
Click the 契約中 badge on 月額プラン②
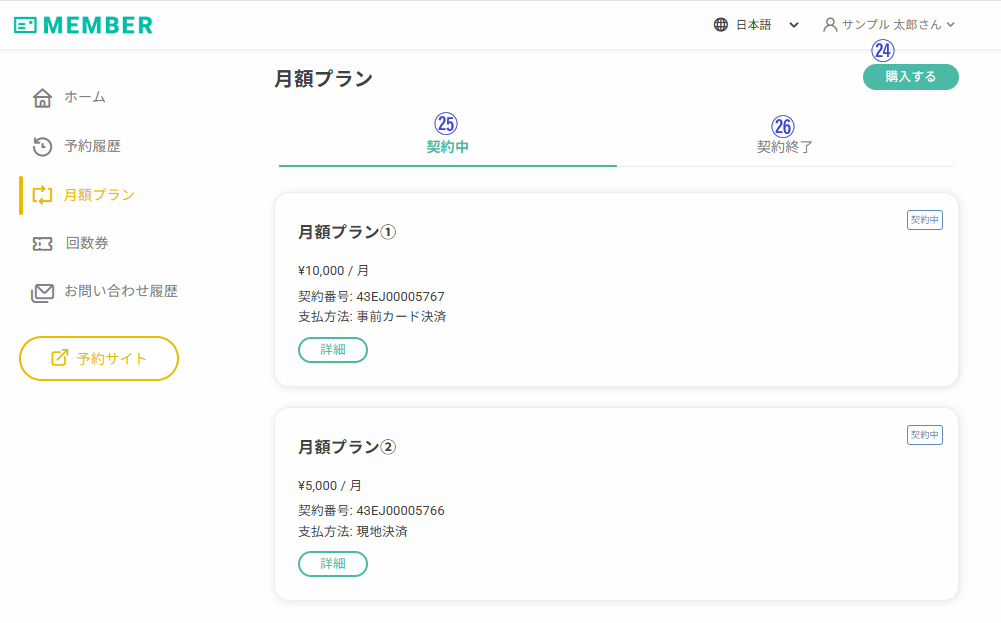point(924,435)
